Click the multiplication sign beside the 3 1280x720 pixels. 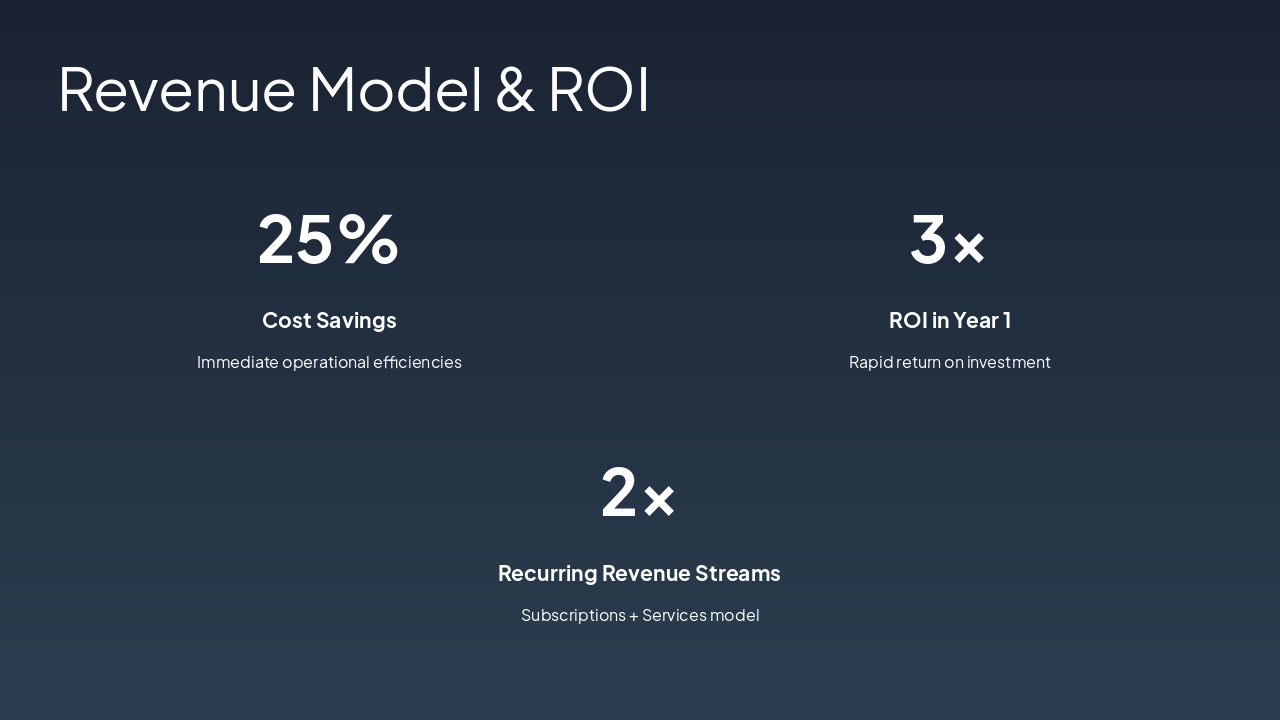pos(969,247)
